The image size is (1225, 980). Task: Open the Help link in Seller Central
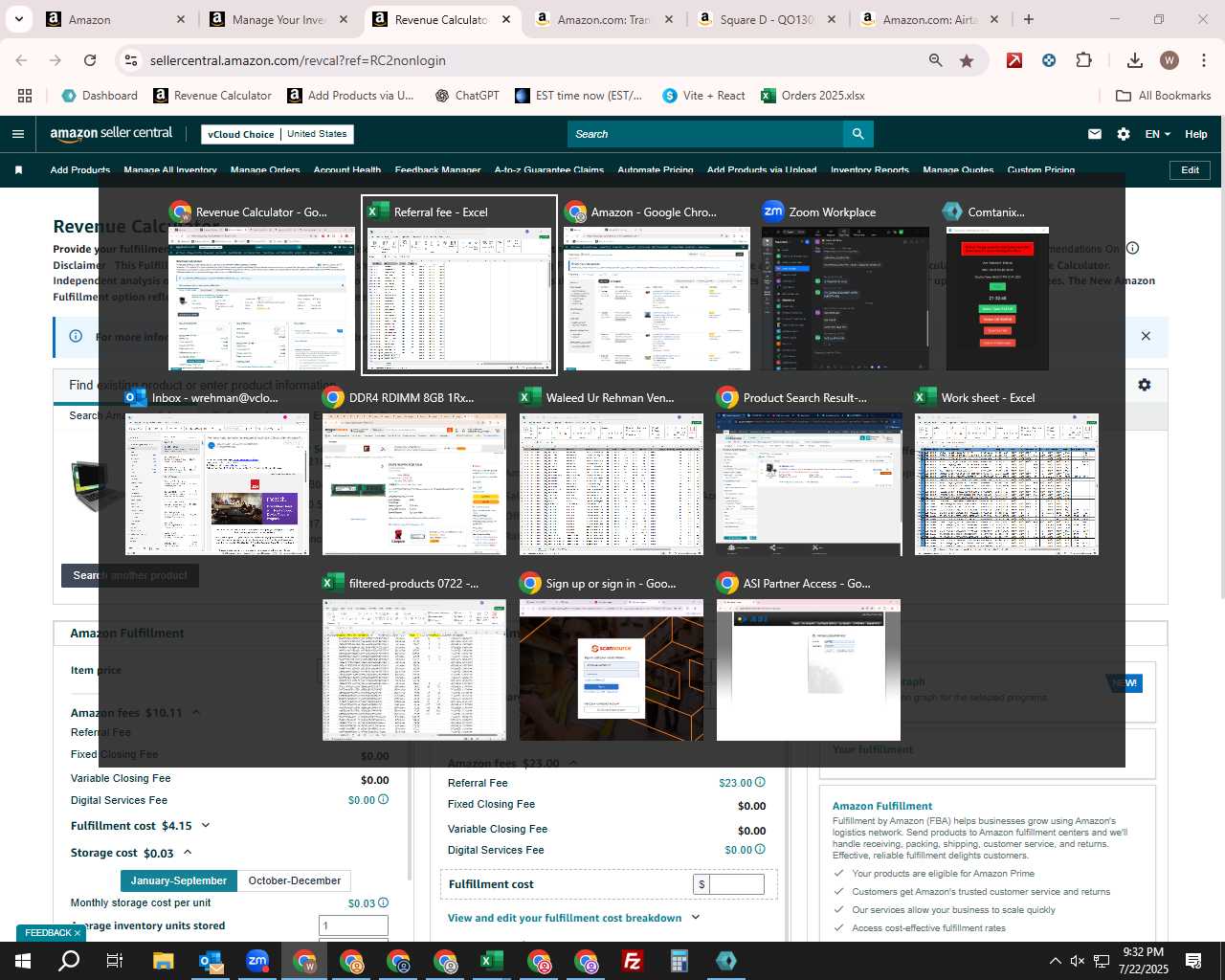(x=1196, y=134)
